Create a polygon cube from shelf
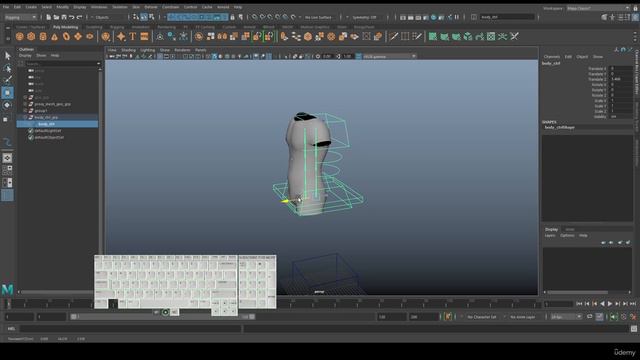Viewport: 640px width, 360px height. point(31,37)
